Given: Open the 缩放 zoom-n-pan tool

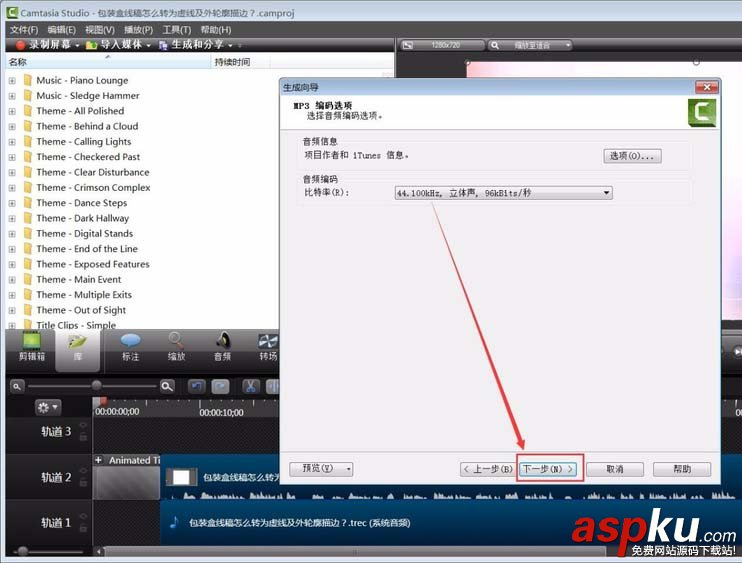Looking at the screenshot, I should point(176,348).
